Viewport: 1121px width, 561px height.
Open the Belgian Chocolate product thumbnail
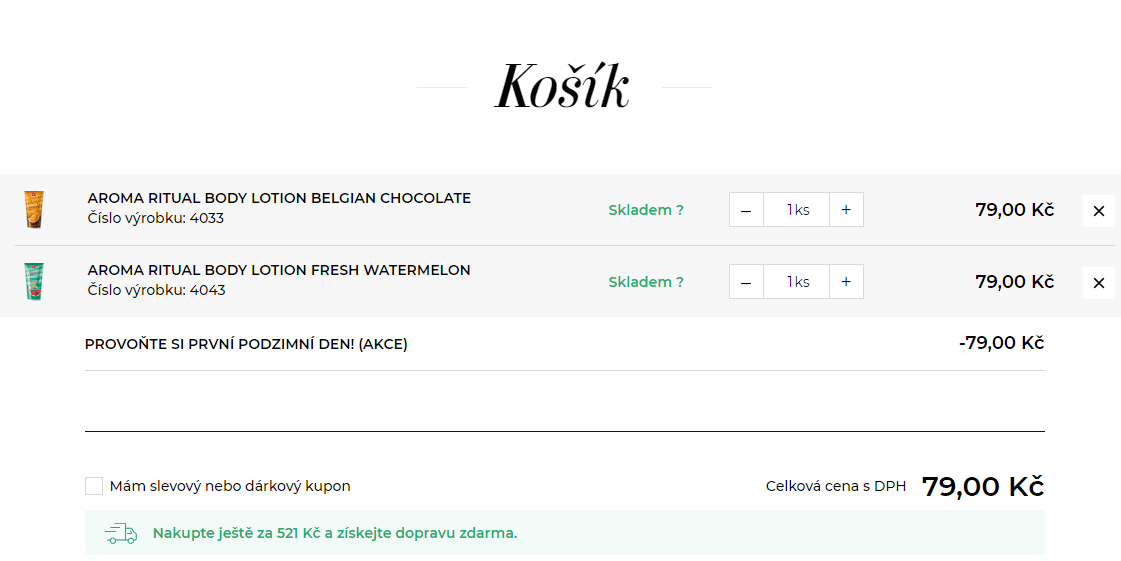(x=34, y=210)
